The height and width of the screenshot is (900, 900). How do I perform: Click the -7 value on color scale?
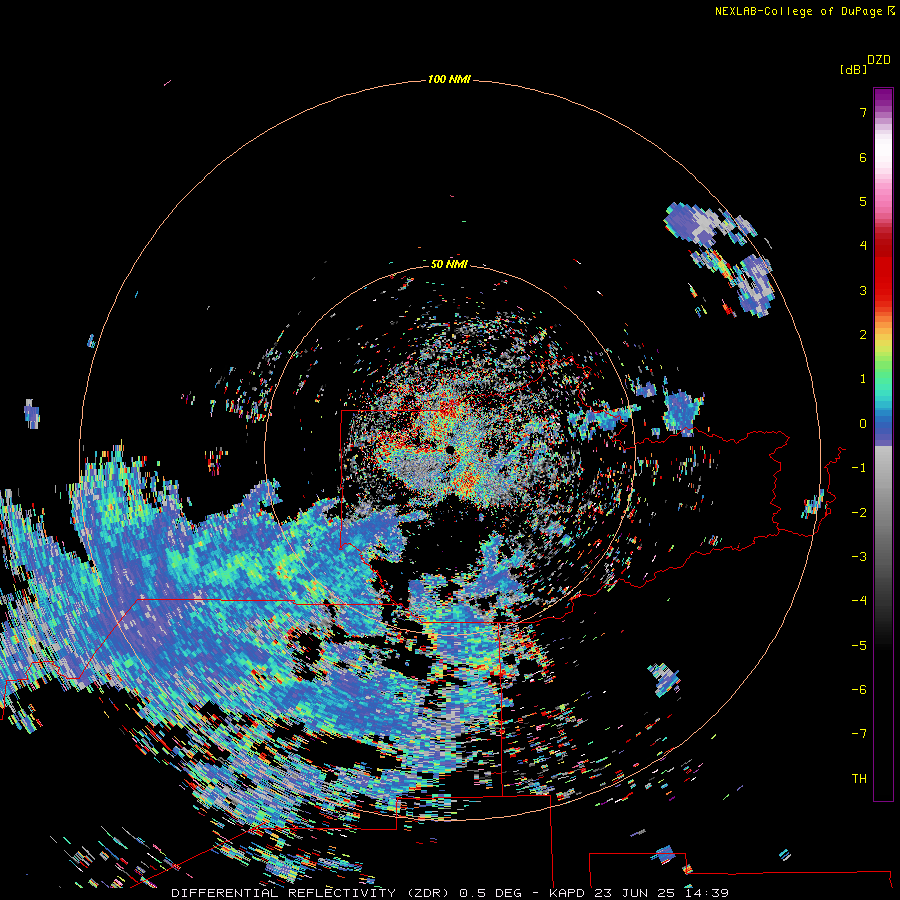859,734
